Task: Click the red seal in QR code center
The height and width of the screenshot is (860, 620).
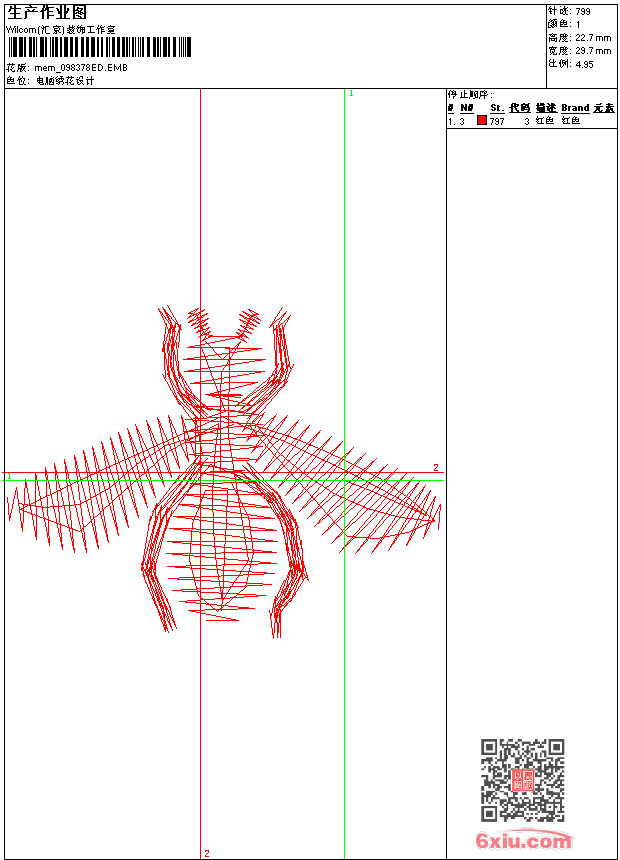Action: point(522,780)
